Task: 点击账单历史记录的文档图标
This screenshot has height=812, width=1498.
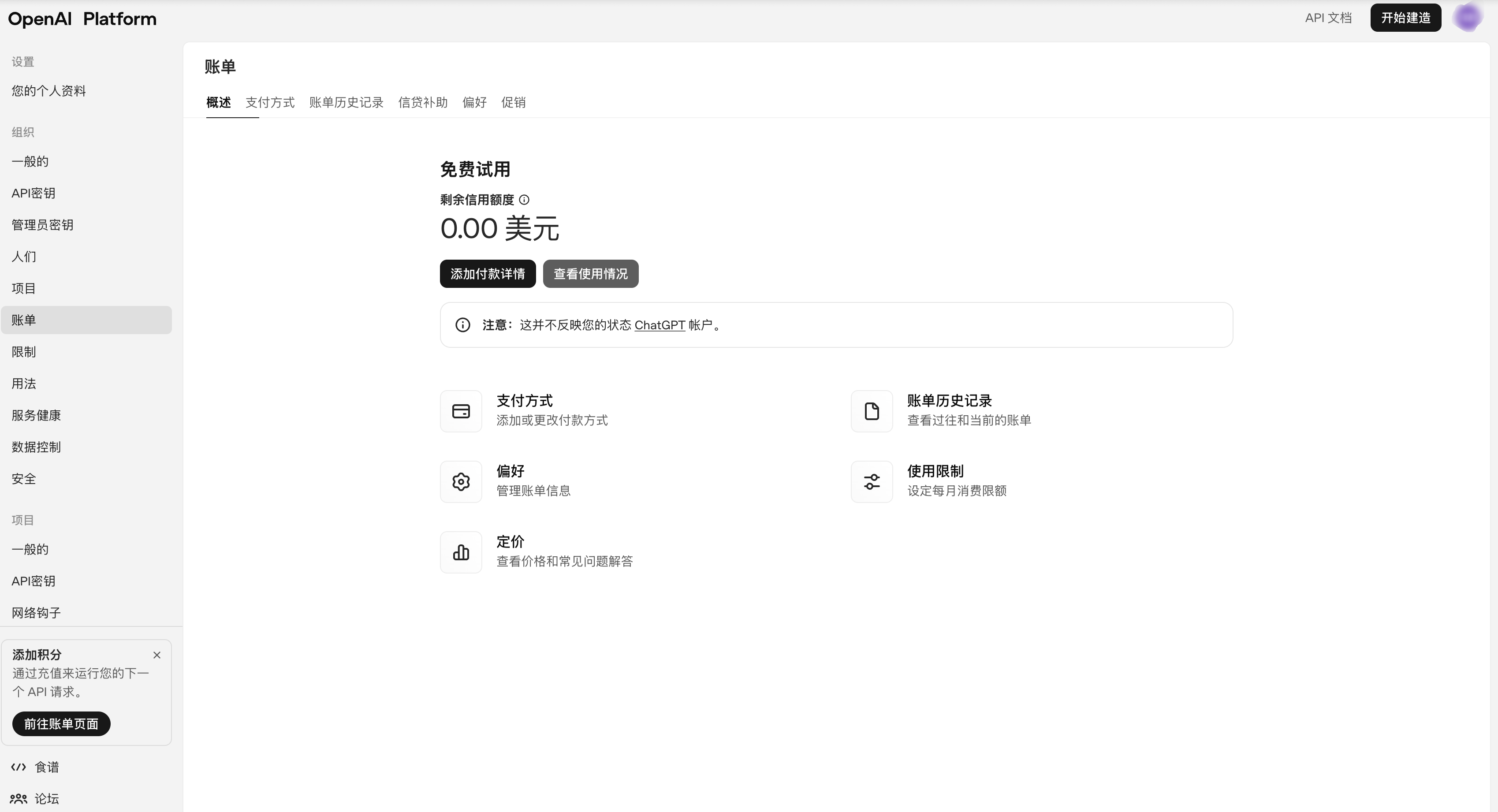Action: point(871,411)
